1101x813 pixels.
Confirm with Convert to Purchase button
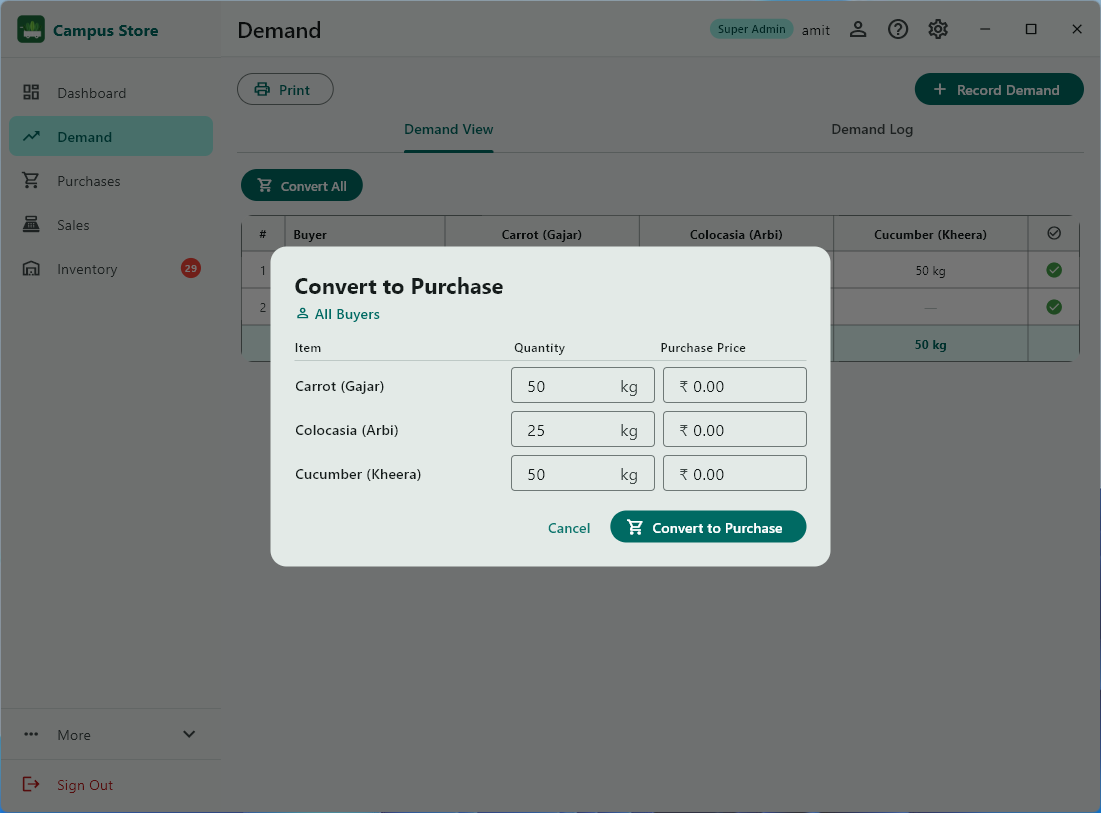point(708,527)
